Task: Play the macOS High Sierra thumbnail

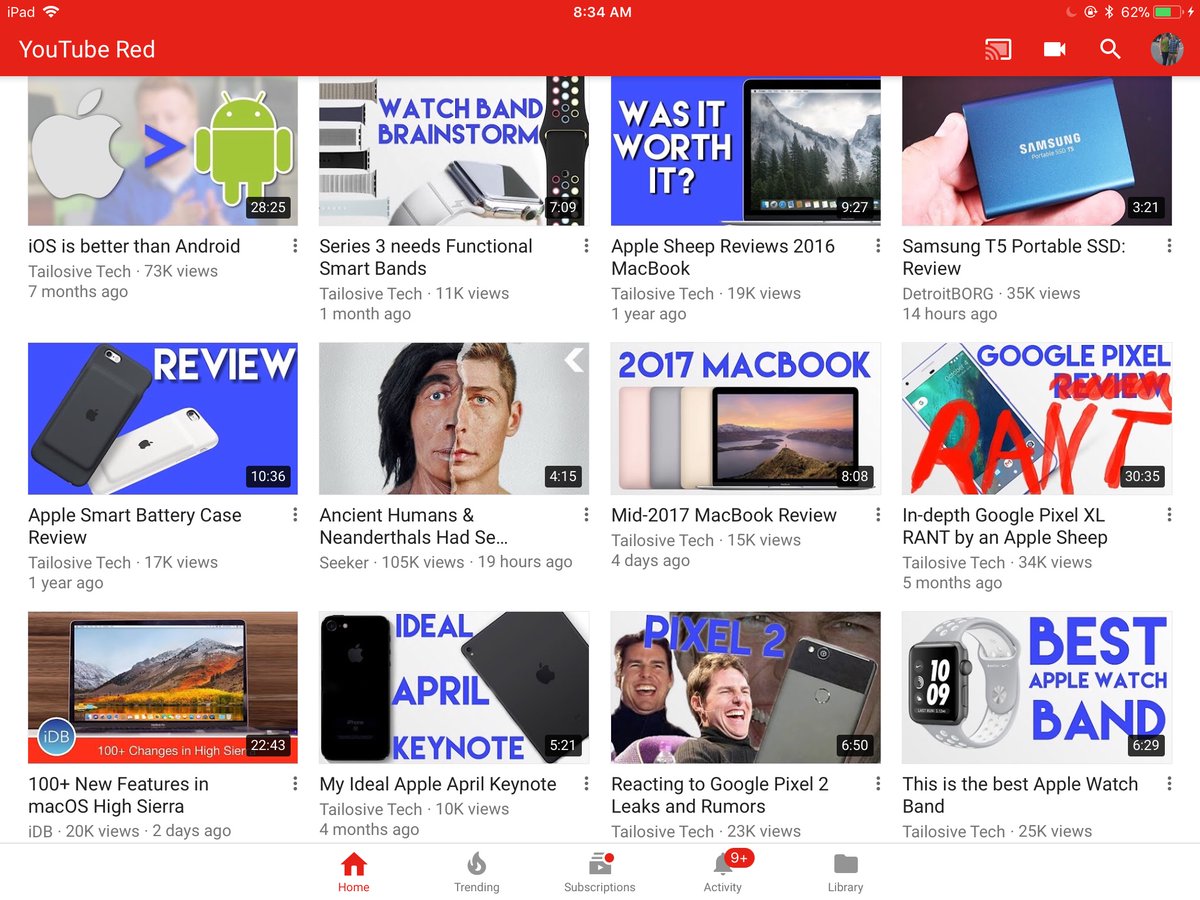Action: click(163, 688)
